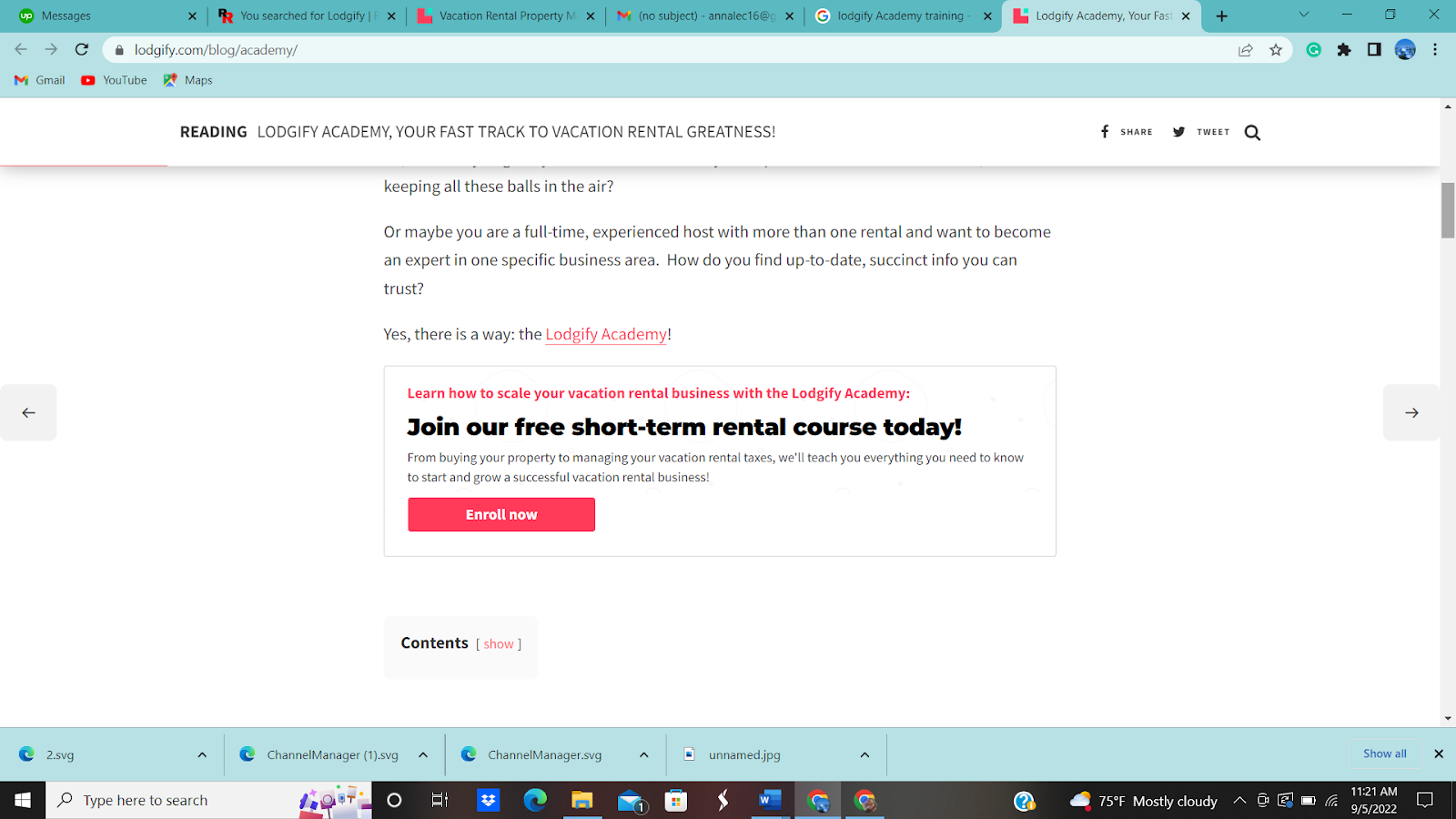Screen dimensions: 1456x819
Task: Bookmark this page with the star icon
Action: [x=1276, y=50]
